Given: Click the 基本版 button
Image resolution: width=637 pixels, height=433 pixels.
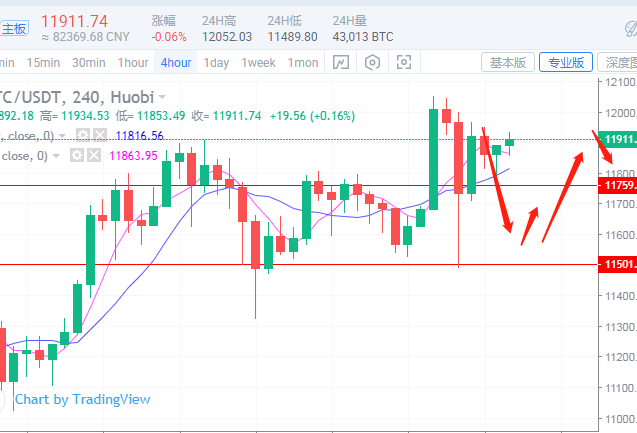Looking at the screenshot, I should coord(508,63).
